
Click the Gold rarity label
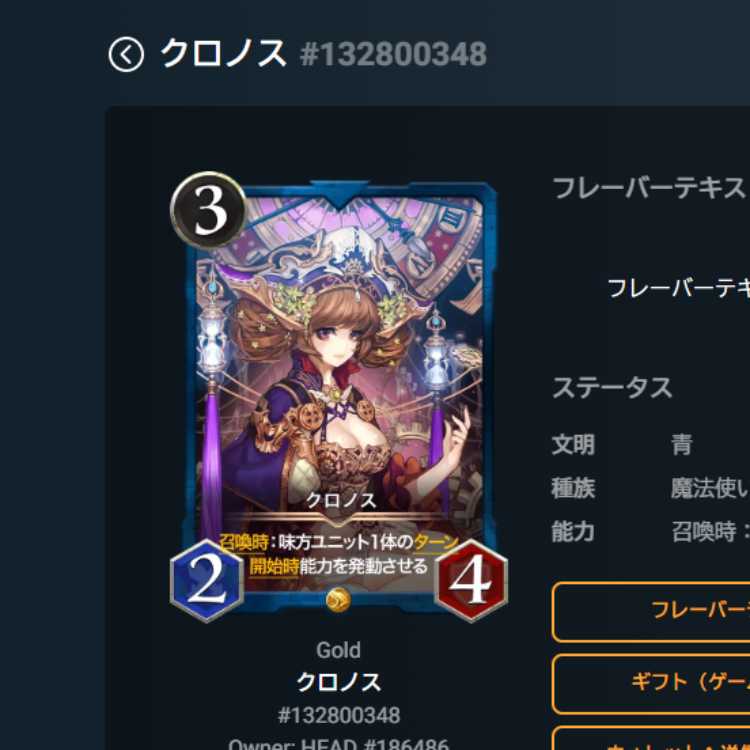tap(338, 650)
